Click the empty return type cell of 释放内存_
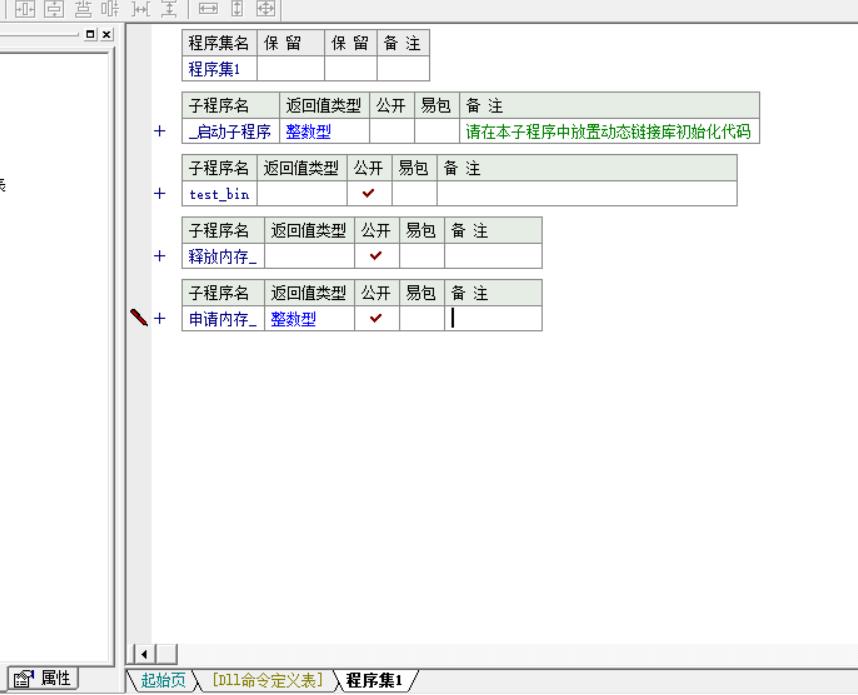 click(310, 256)
